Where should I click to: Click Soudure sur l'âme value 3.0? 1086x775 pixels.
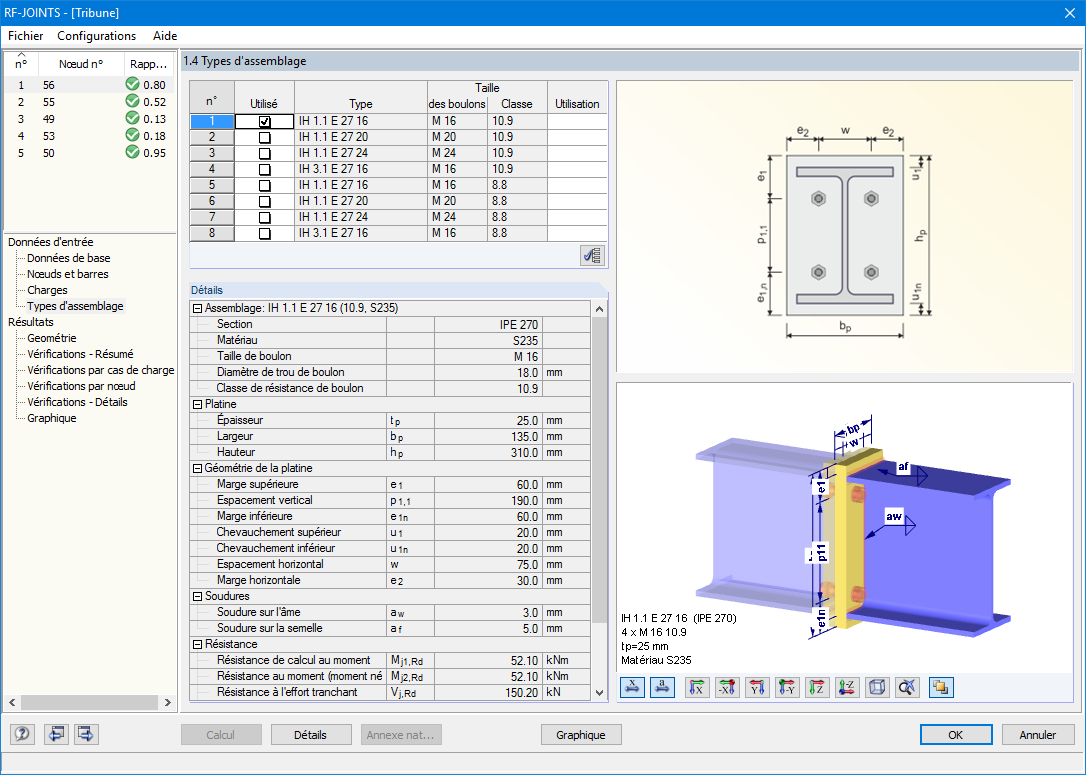point(488,612)
